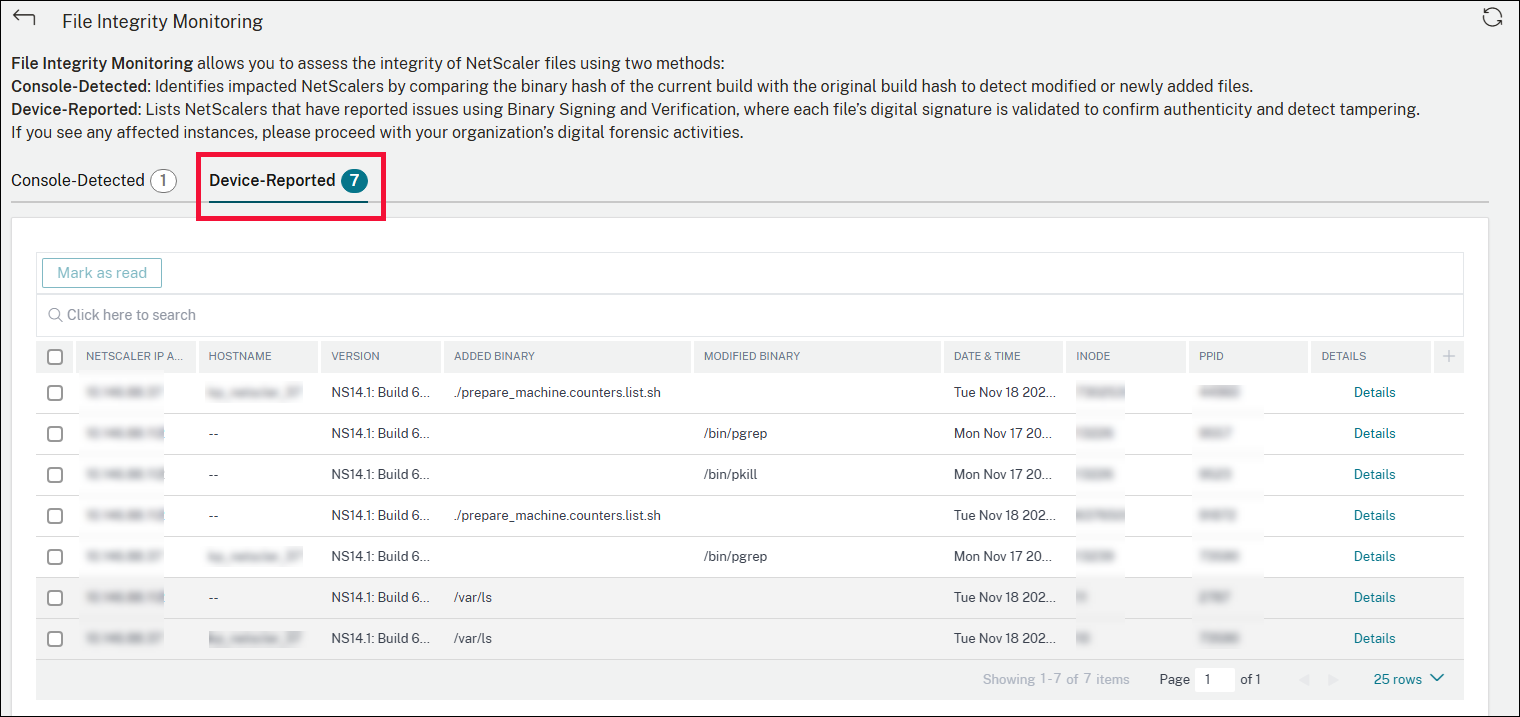Viewport: 1520px width, 717px height.
Task: Click the Mark as read button
Action: click(x=101, y=272)
